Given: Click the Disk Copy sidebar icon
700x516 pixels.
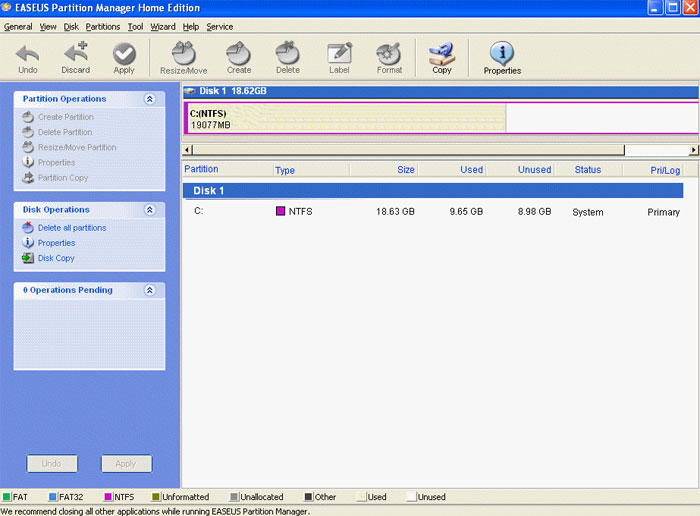Looking at the screenshot, I should pyautogui.click(x=28, y=258).
